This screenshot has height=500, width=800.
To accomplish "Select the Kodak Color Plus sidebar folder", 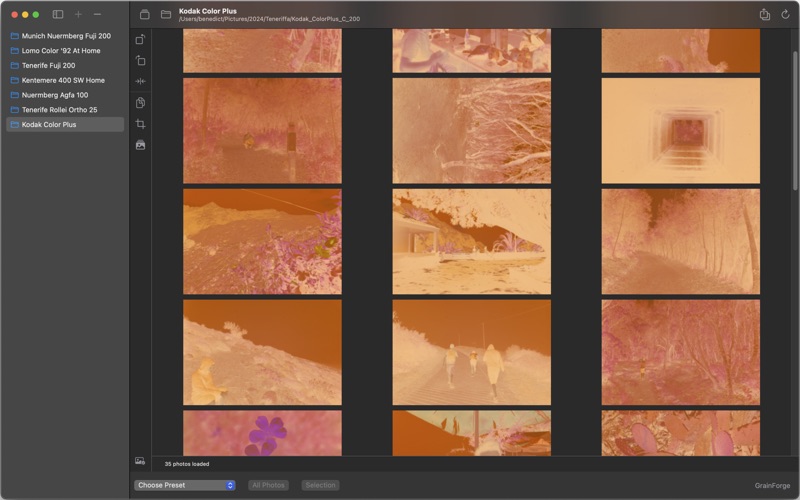I will pos(65,124).
